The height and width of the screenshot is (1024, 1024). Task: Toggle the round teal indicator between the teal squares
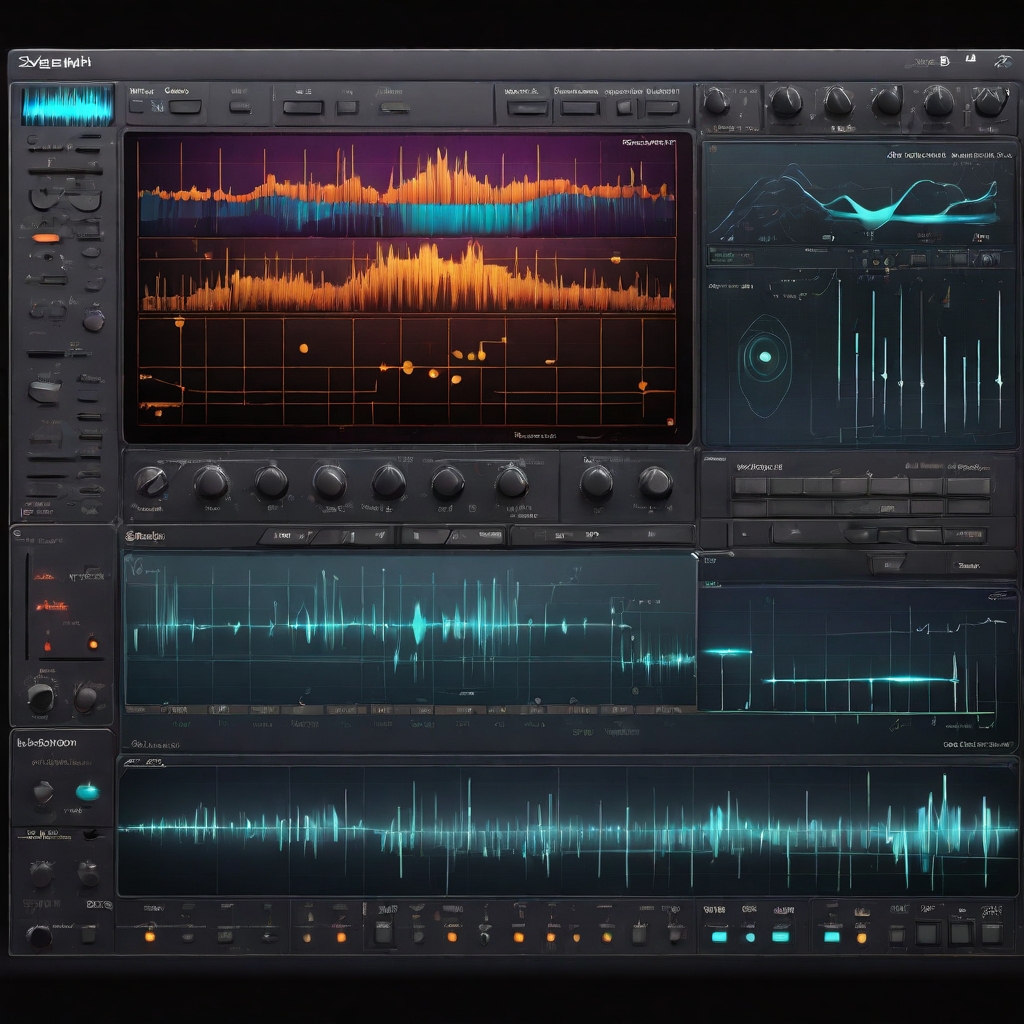tap(750, 937)
